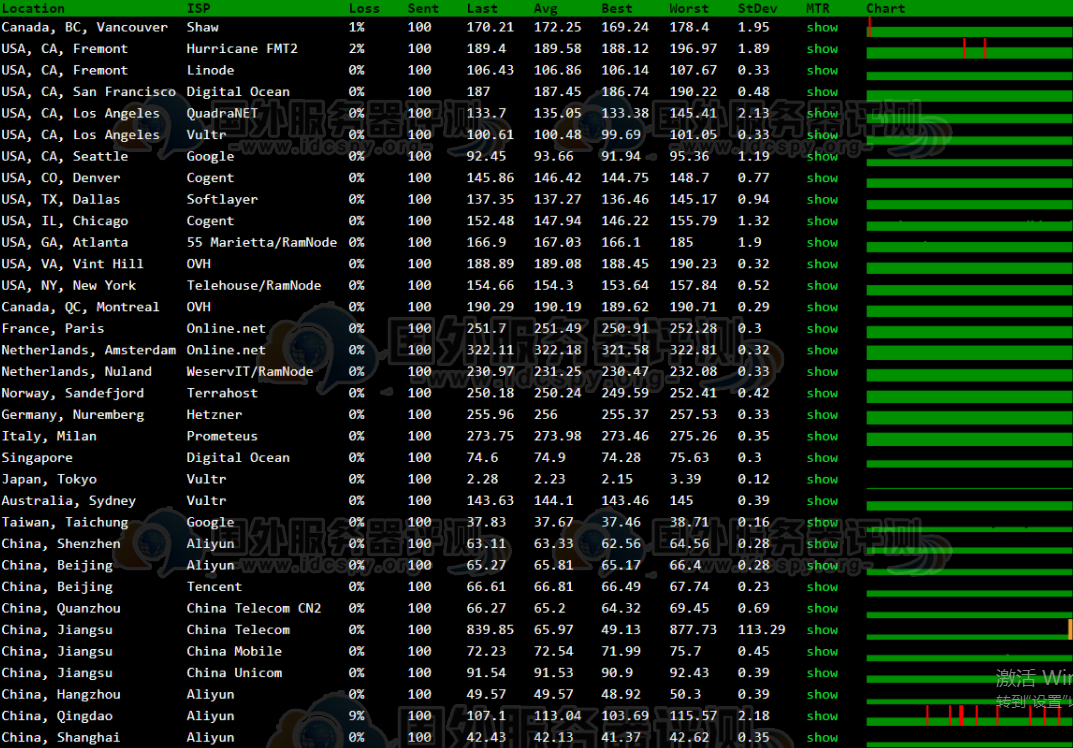Click the Location column header
This screenshot has height=748, width=1073.
[x=33, y=8]
